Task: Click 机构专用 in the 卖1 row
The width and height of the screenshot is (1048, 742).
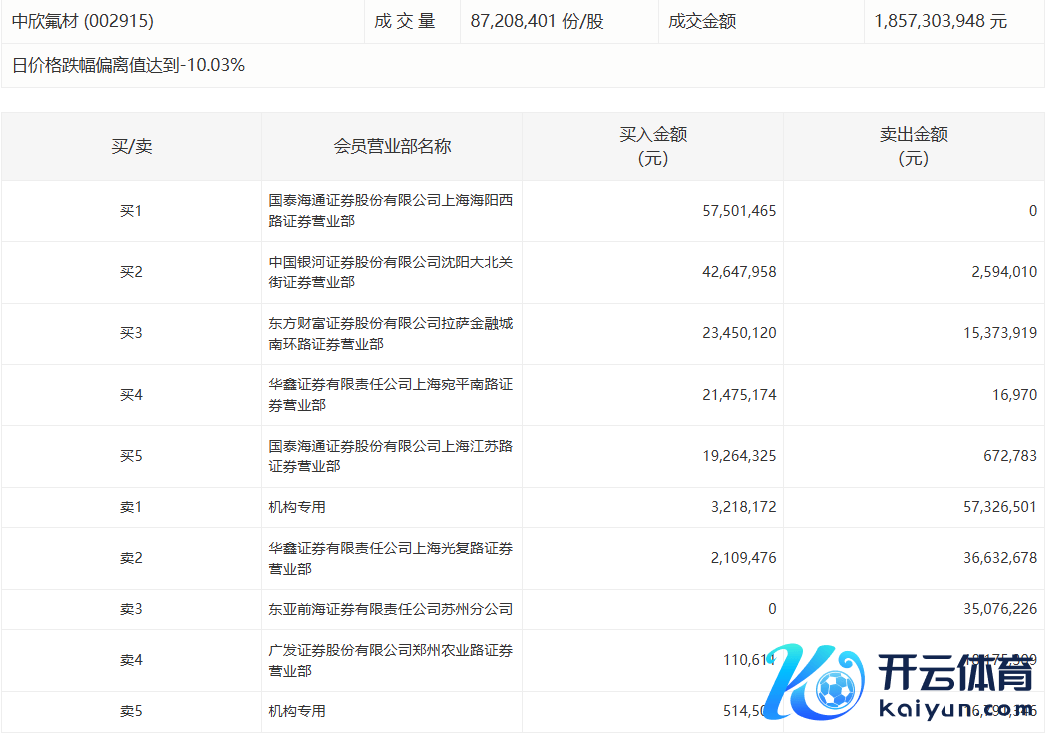Action: pos(297,507)
